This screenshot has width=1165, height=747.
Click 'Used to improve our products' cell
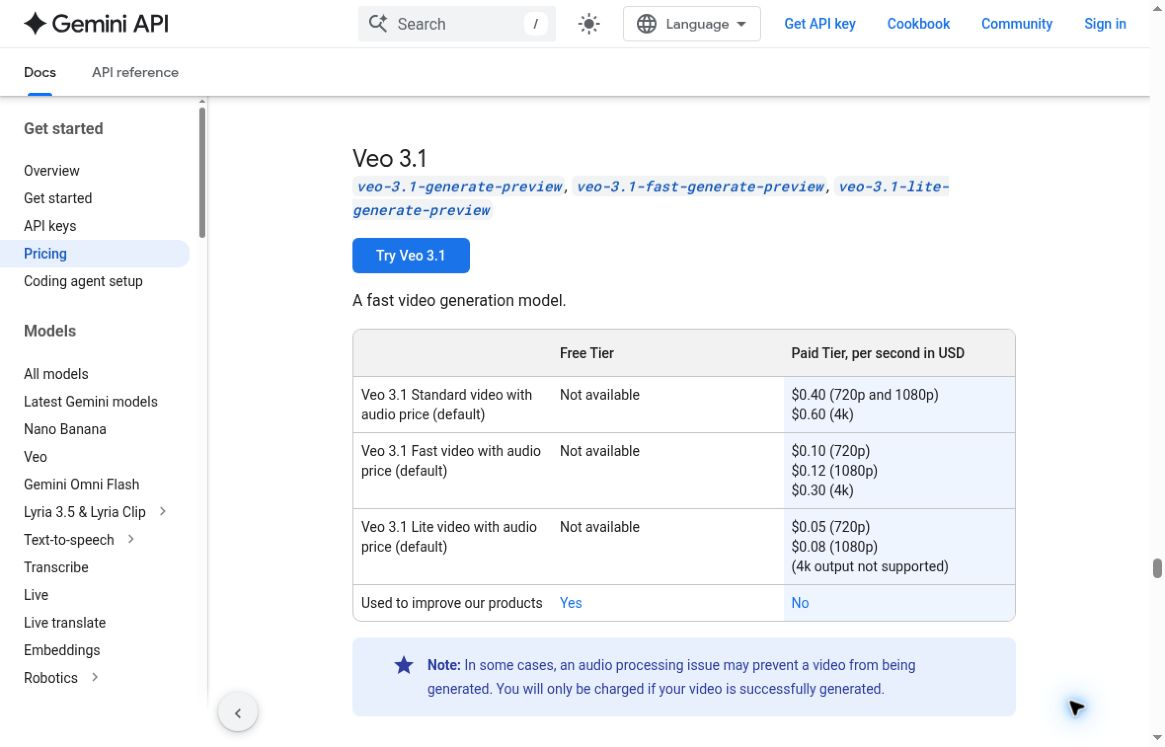(x=452, y=603)
